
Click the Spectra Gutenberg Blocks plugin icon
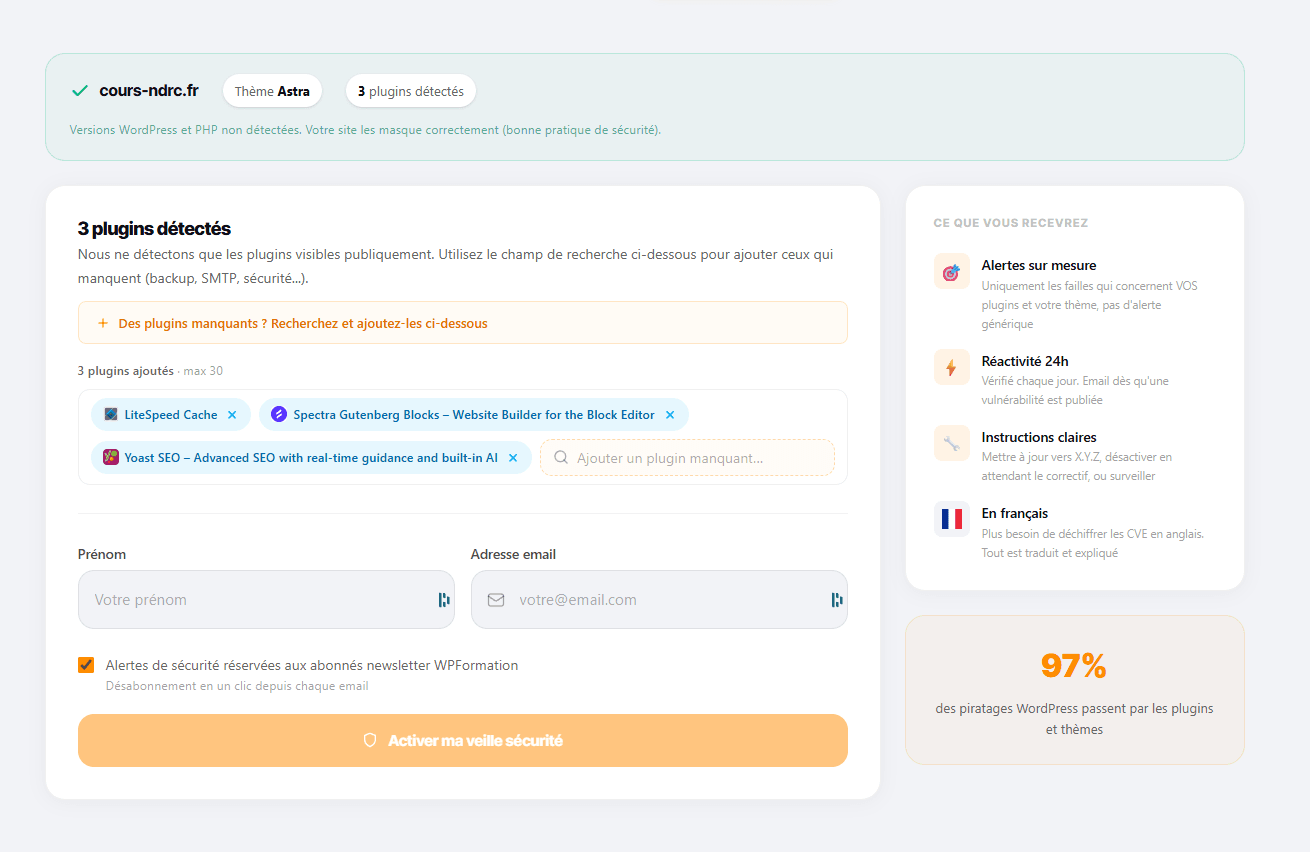pyautogui.click(x=278, y=414)
